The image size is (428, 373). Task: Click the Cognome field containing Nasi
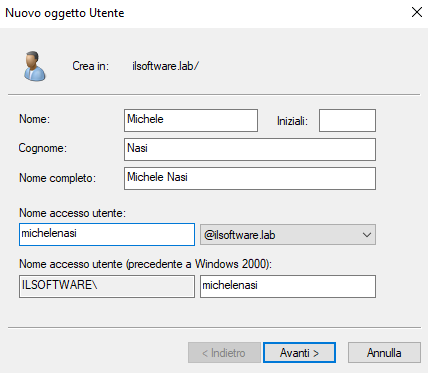tap(250, 149)
